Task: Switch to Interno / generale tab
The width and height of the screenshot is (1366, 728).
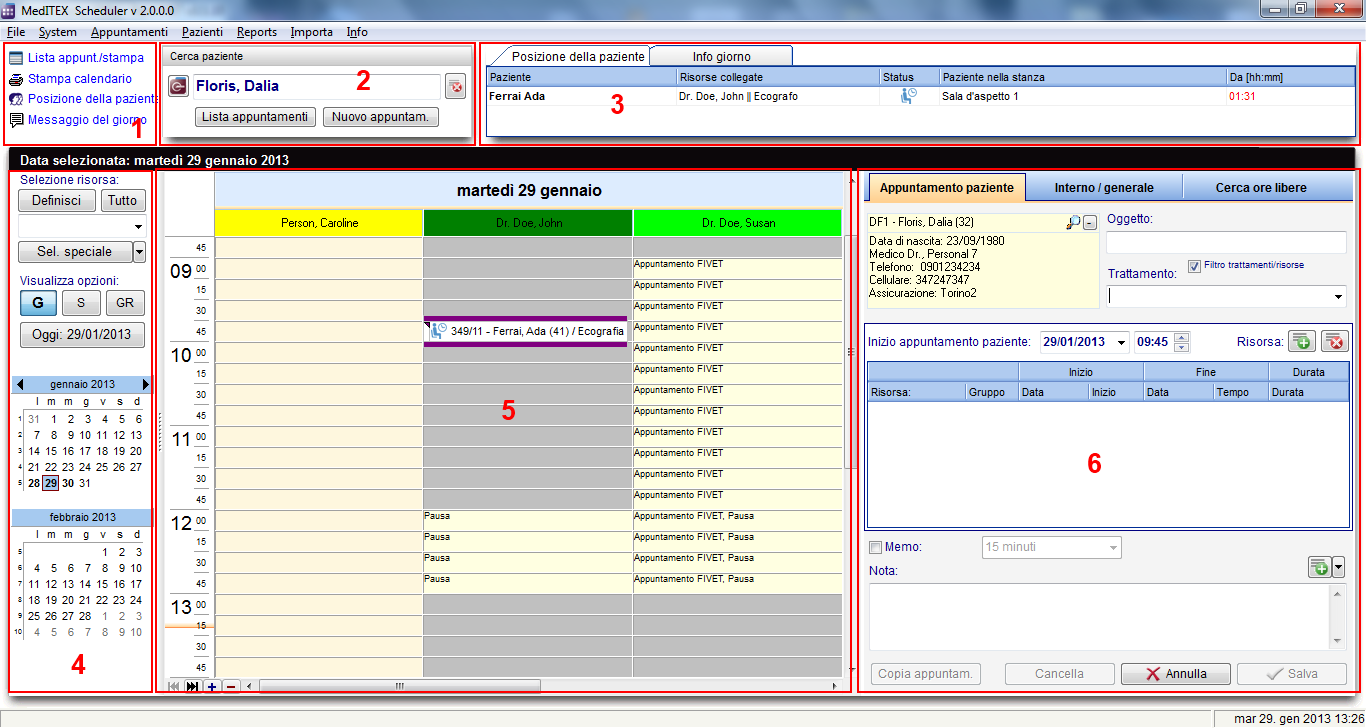Action: [x=1104, y=187]
